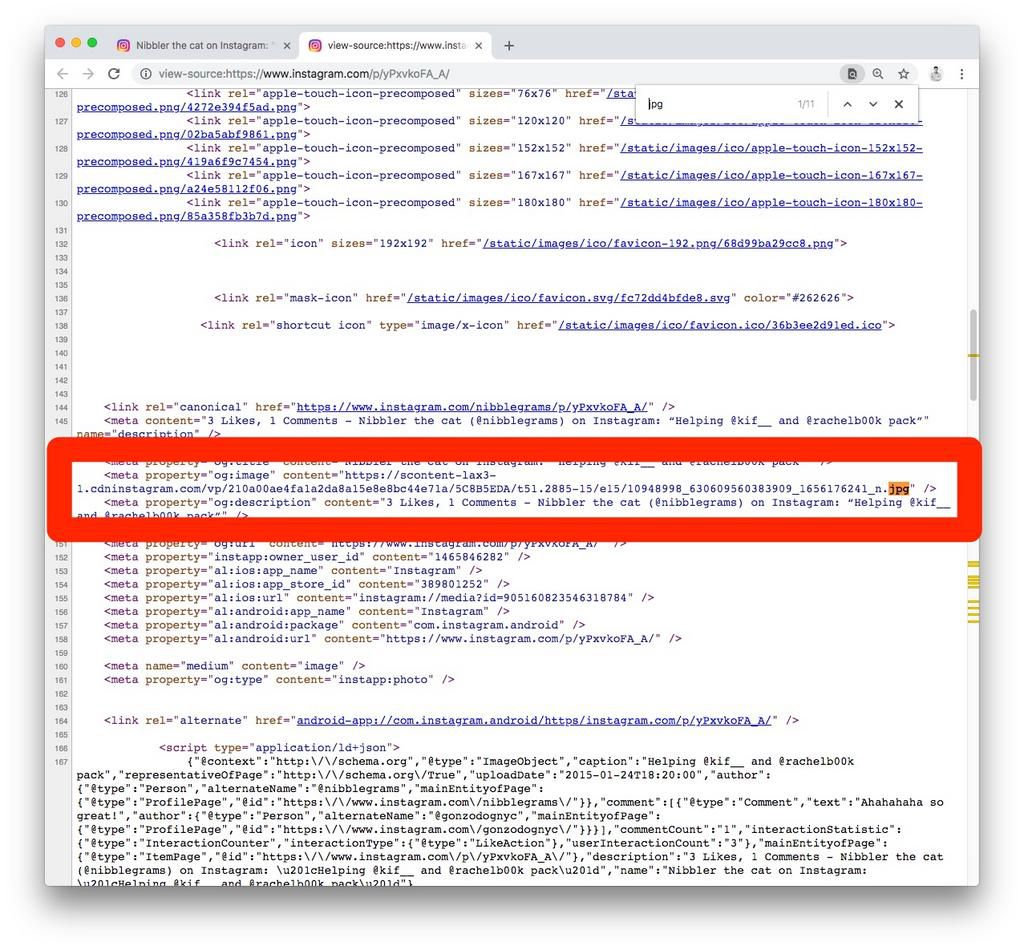This screenshot has width=1024, height=950.
Task: Click the al:ios:app_store_id value 389801252
Action: (x=452, y=584)
